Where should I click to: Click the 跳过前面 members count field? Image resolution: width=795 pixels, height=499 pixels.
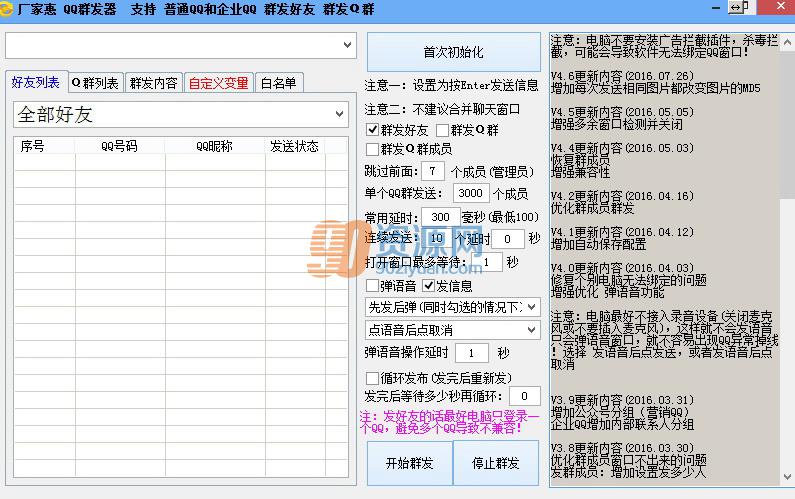point(432,171)
